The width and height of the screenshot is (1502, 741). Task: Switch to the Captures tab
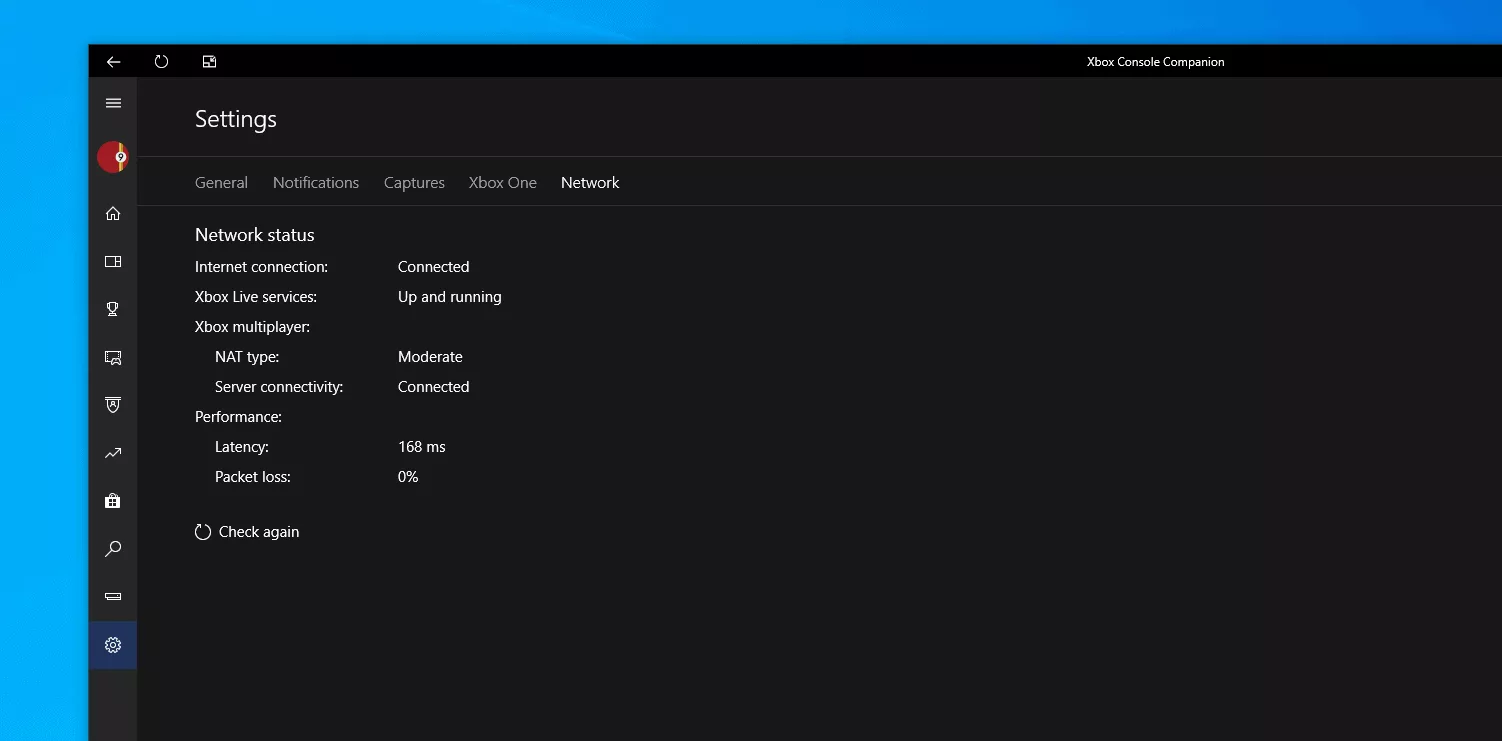(414, 183)
